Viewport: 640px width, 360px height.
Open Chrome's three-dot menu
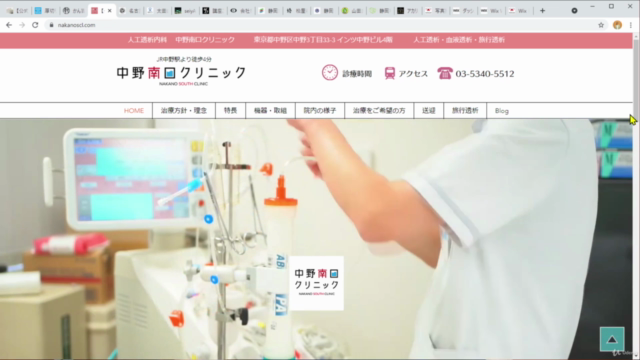tap(631, 25)
